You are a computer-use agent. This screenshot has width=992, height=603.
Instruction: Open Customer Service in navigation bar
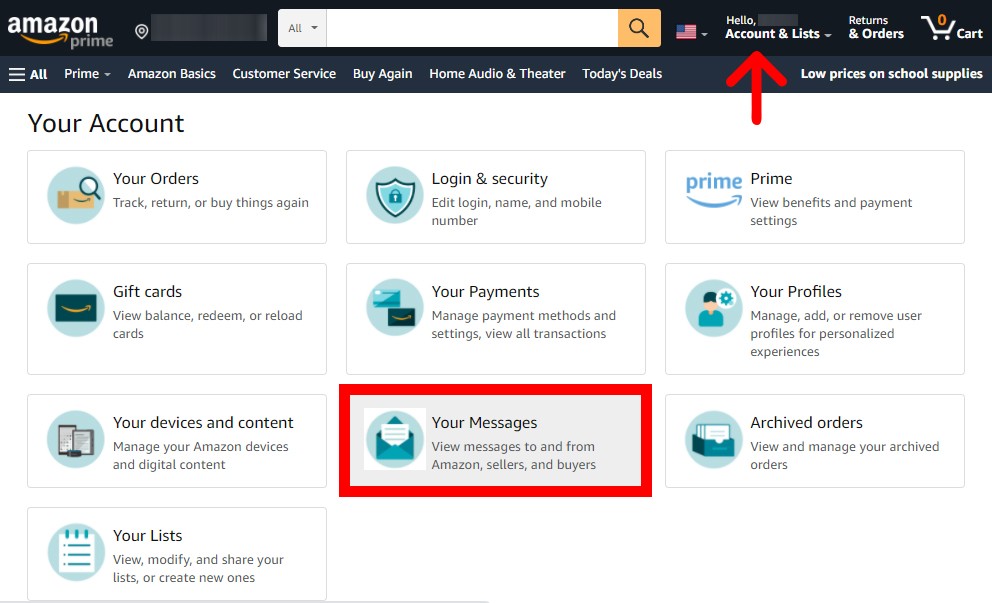pos(284,74)
